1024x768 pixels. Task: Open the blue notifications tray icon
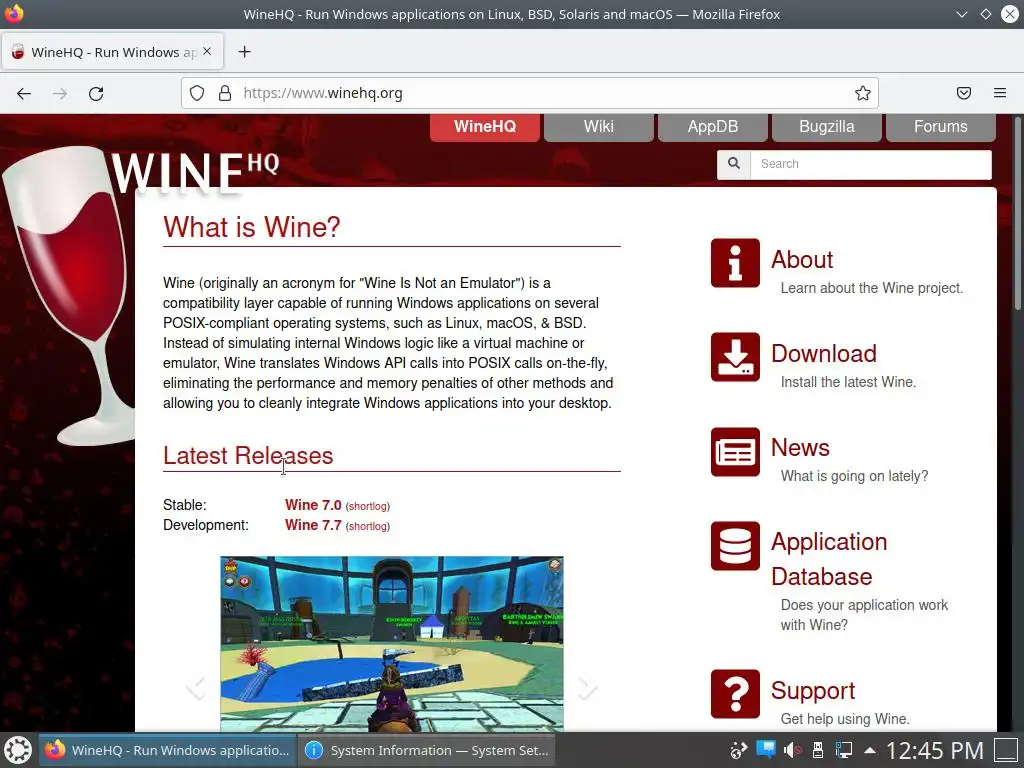click(765, 750)
